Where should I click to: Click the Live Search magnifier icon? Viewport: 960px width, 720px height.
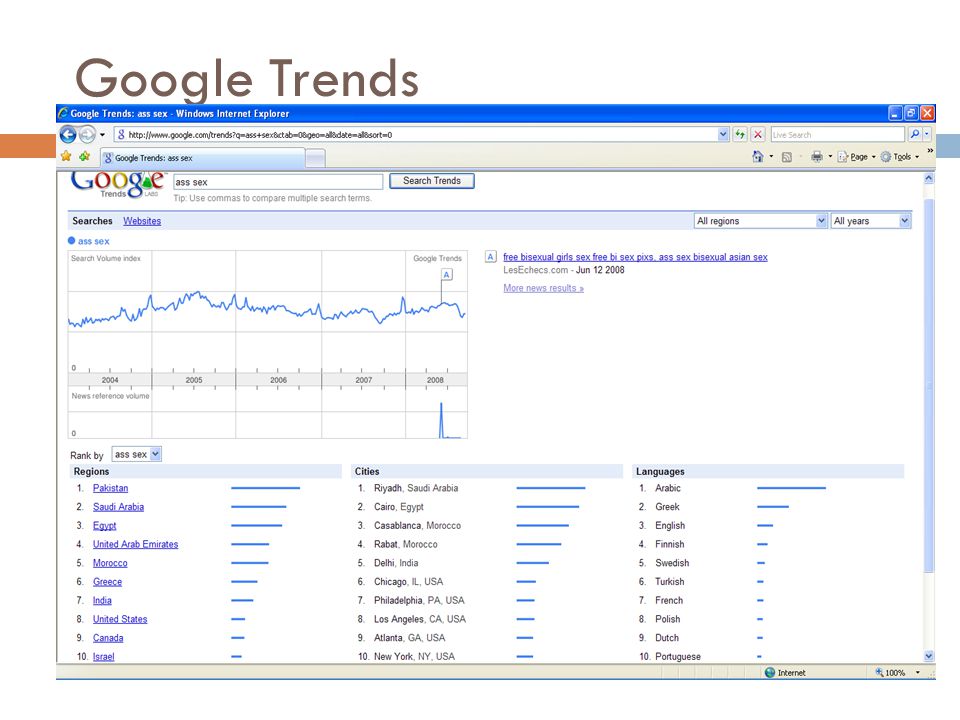point(914,134)
